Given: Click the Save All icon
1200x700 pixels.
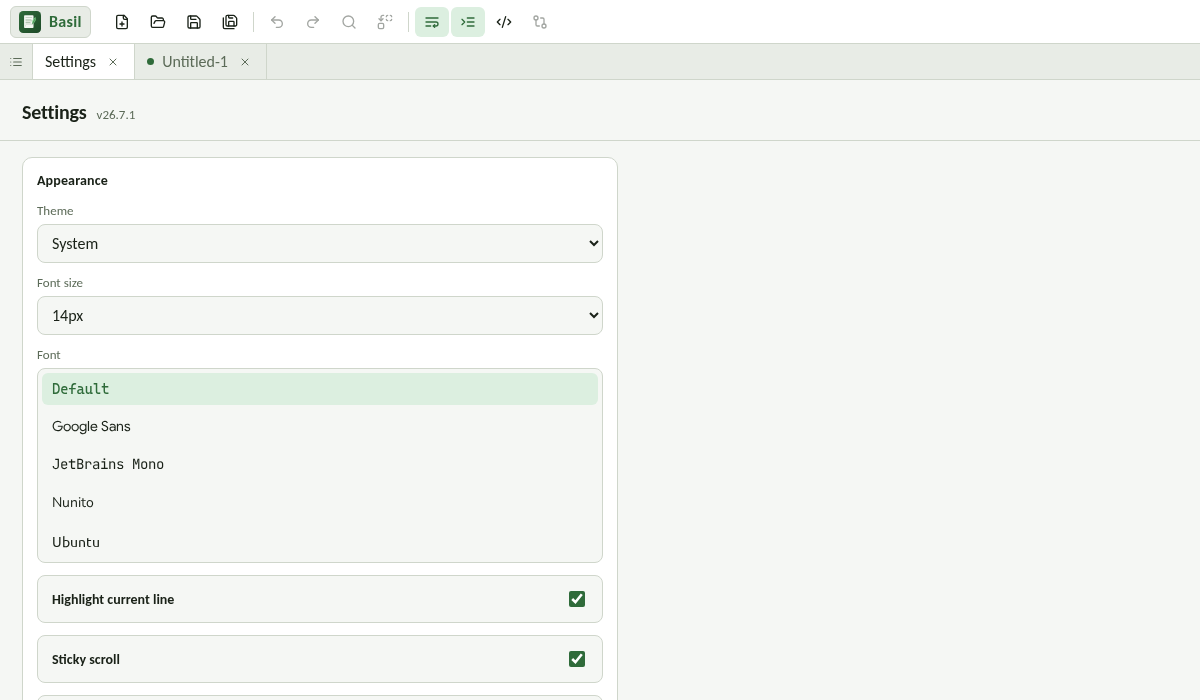Looking at the screenshot, I should coord(230,22).
